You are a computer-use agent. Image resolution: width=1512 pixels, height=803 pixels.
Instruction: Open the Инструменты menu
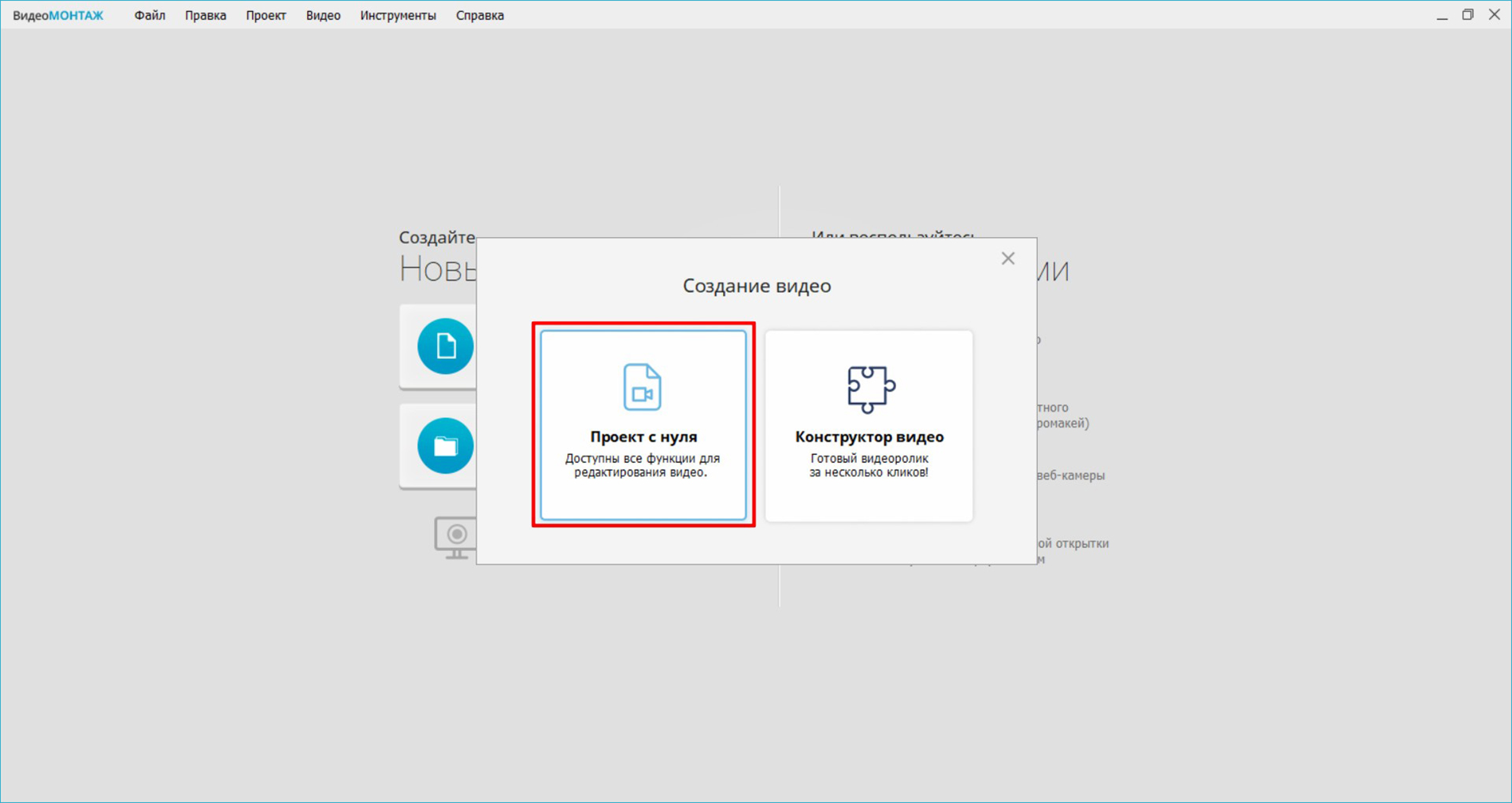(x=398, y=16)
